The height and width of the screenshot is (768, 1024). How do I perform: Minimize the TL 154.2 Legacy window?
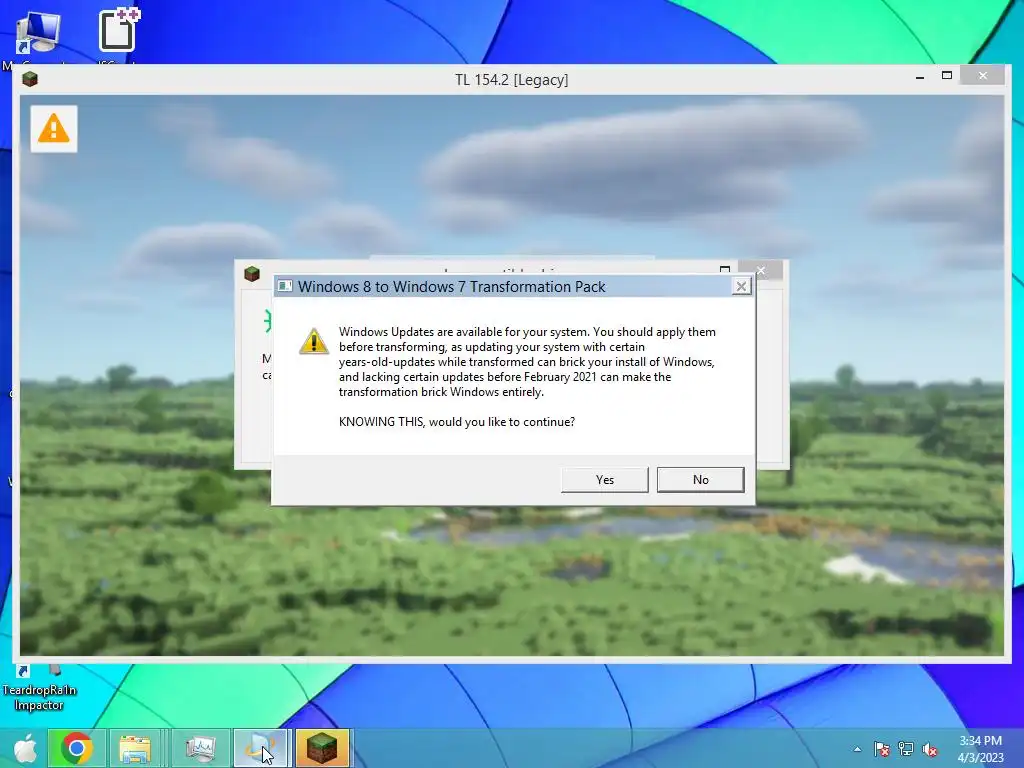920,77
